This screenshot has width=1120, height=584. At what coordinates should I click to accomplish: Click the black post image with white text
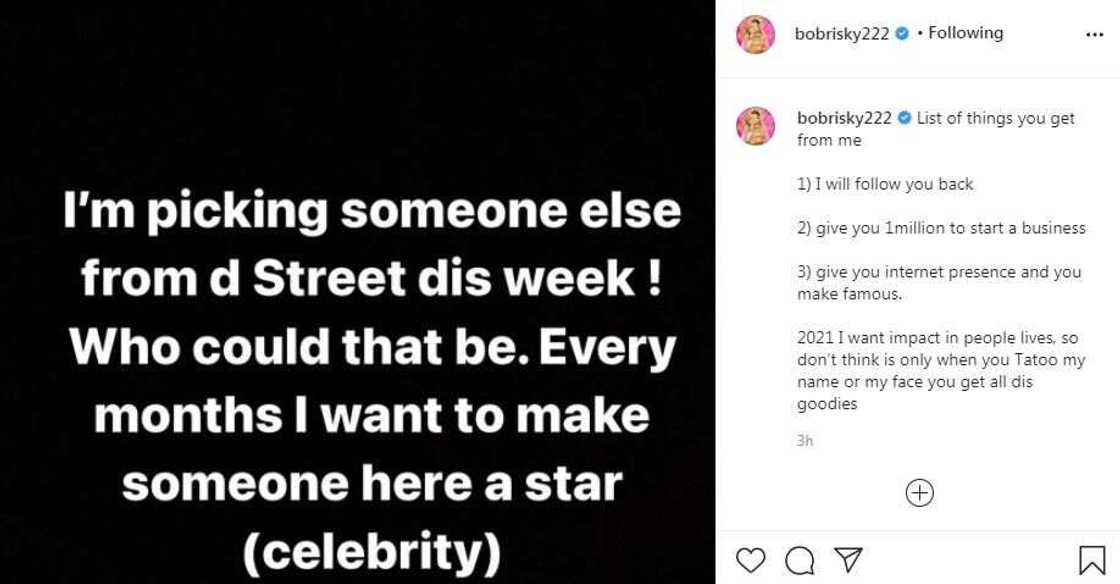pos(358,292)
